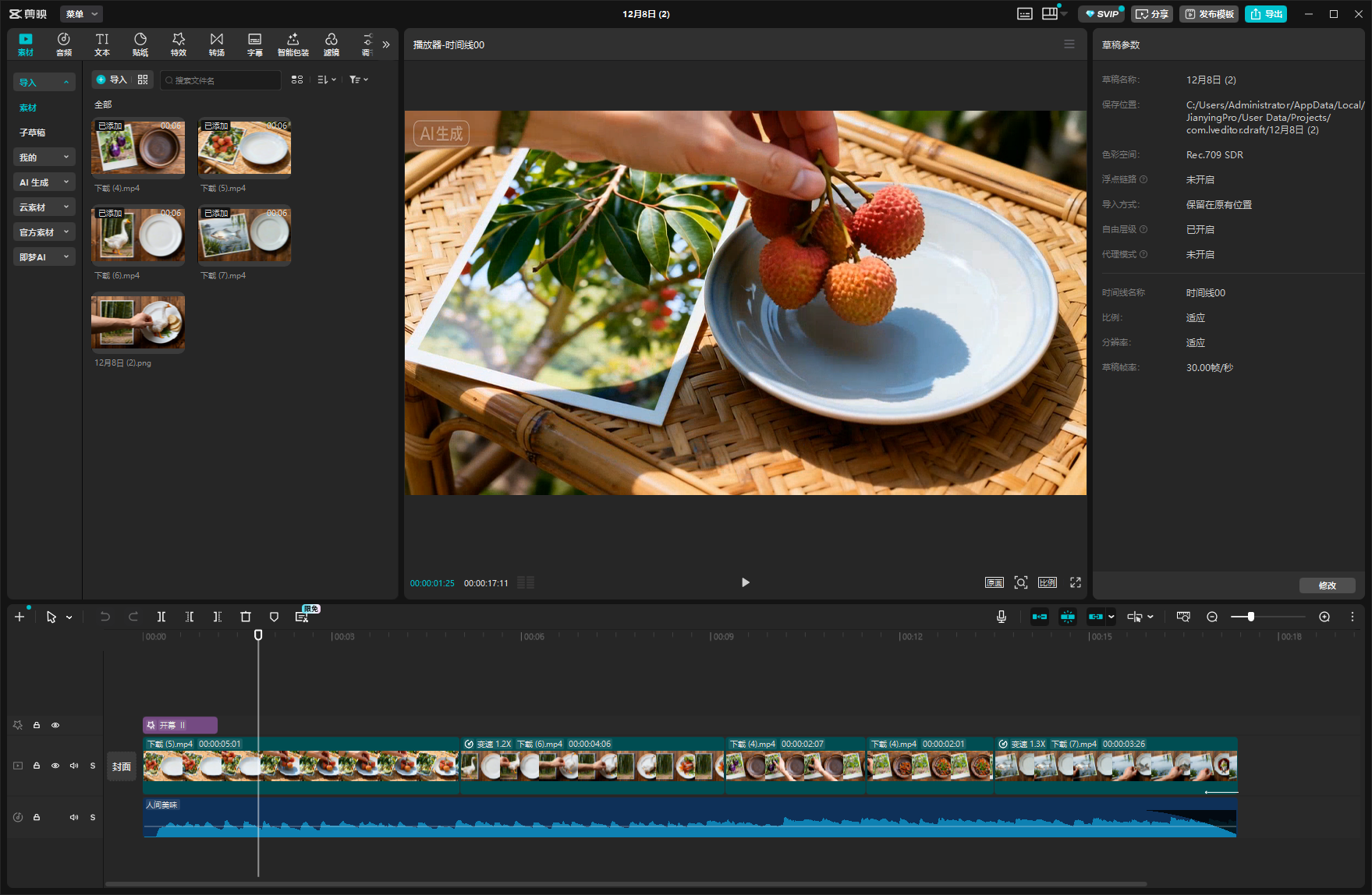This screenshot has height=895, width=1372.
Task: Click the 修改 button in draft parameters
Action: [1327, 585]
